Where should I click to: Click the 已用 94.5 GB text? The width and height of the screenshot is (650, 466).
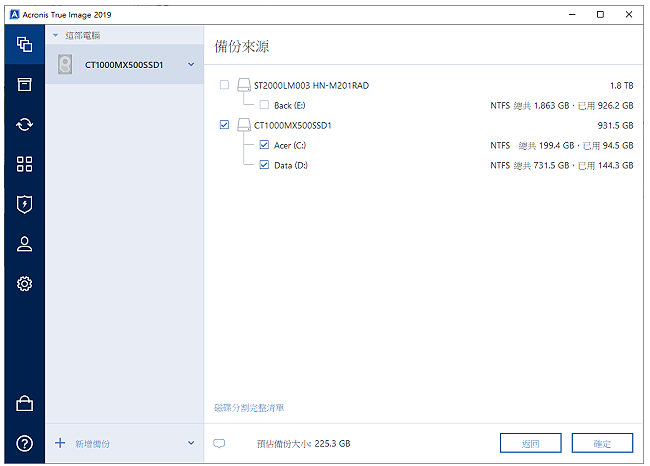click(608, 146)
